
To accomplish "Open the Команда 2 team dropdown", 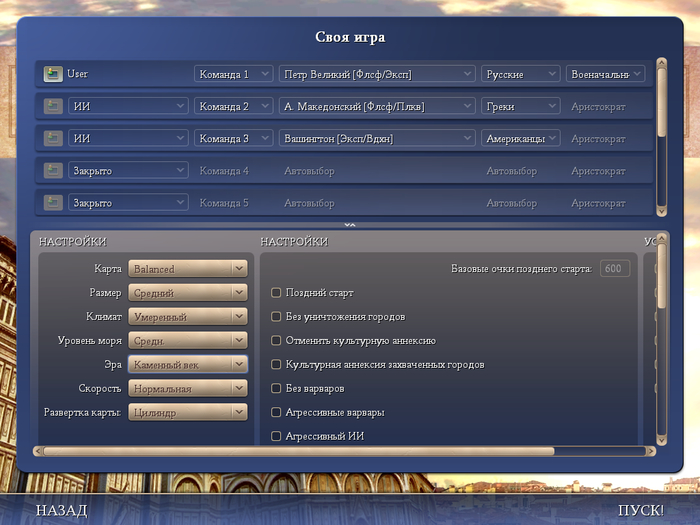I will point(233,106).
